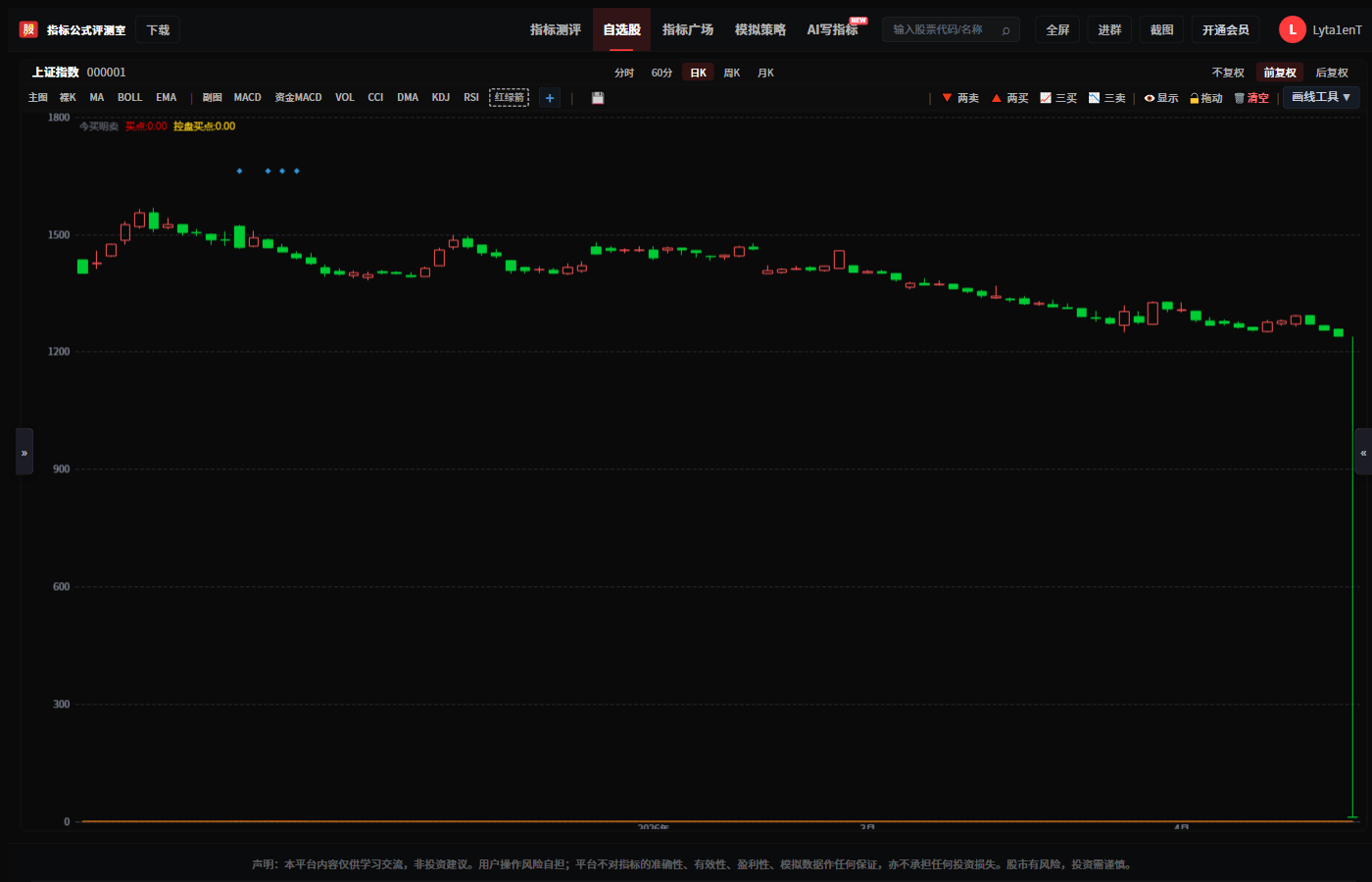Switch to 周K chart period
The height and width of the screenshot is (882, 1372).
coord(732,73)
